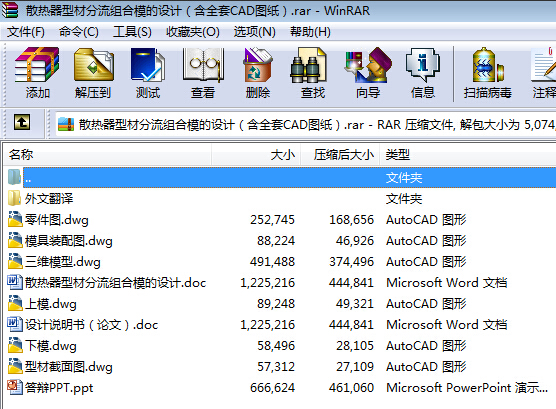Select the 外文翻译 folder name

click(49, 199)
